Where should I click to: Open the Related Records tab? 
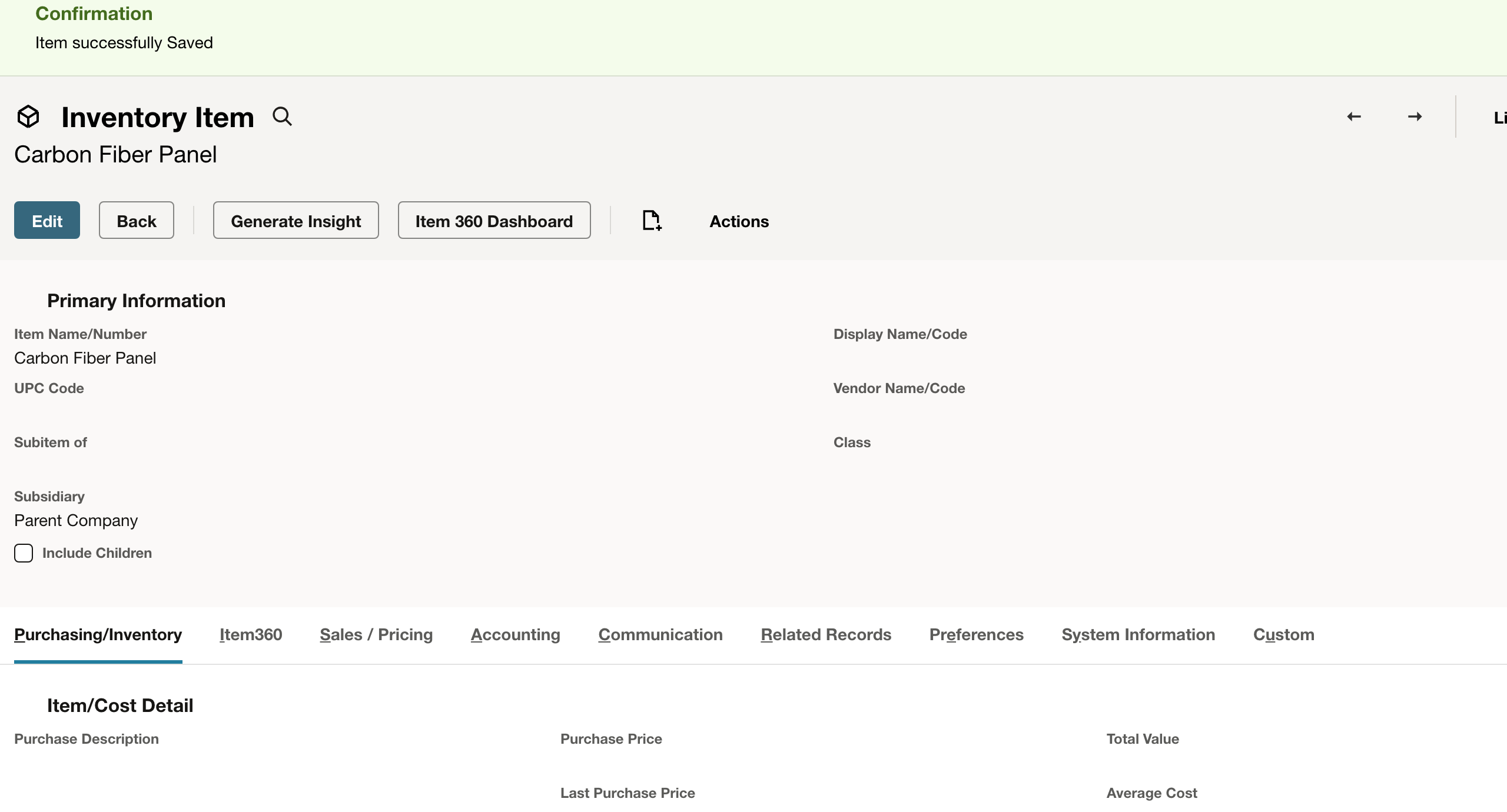pyautogui.click(x=826, y=635)
